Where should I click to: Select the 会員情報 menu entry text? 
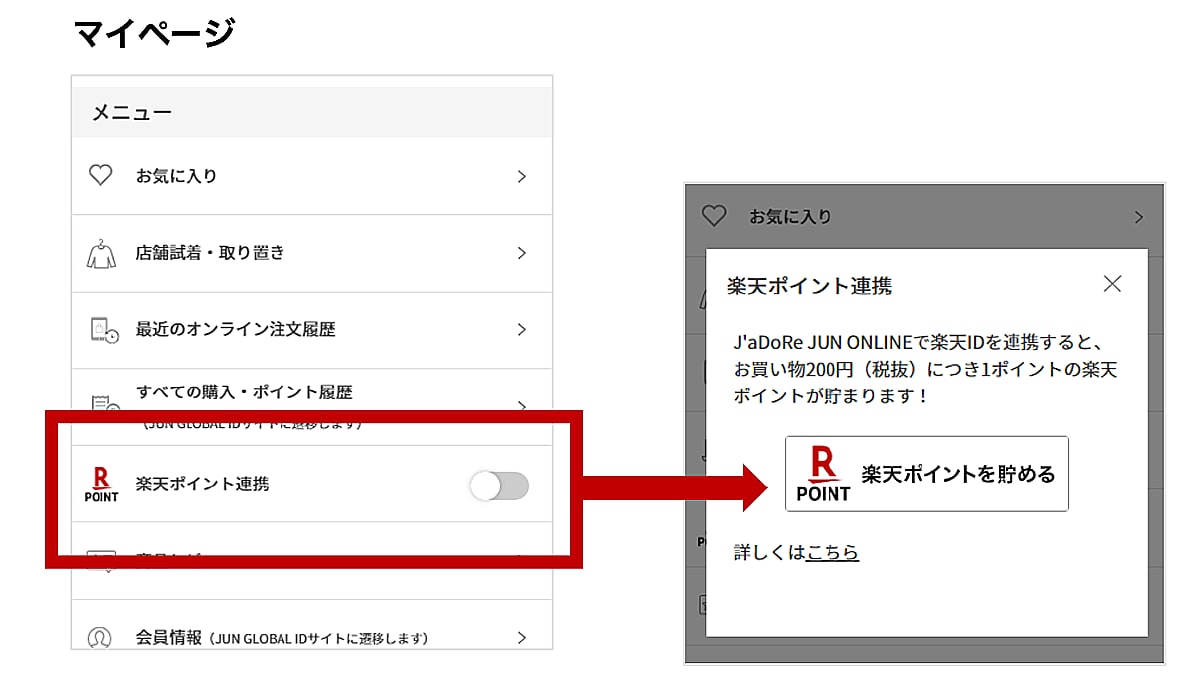point(169,637)
